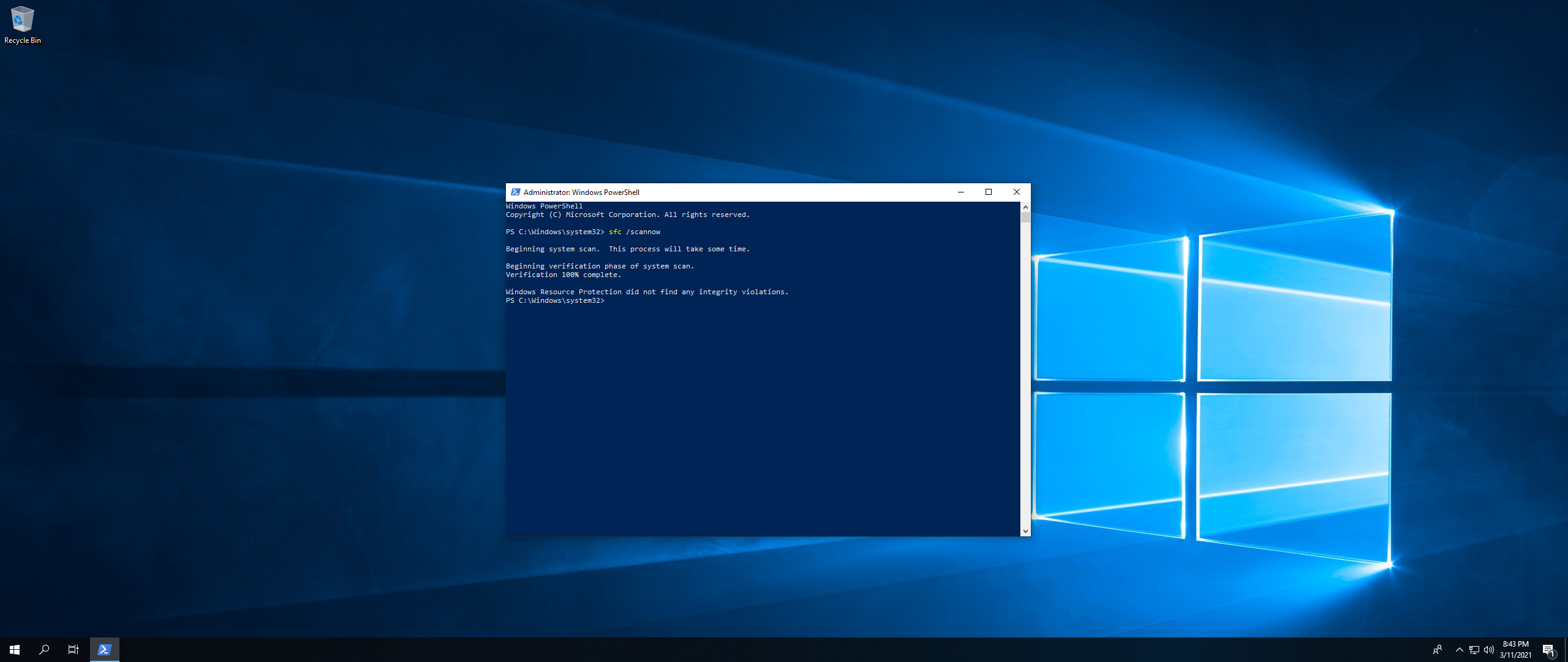
Task: Maximize the PowerShell window
Action: coord(989,192)
